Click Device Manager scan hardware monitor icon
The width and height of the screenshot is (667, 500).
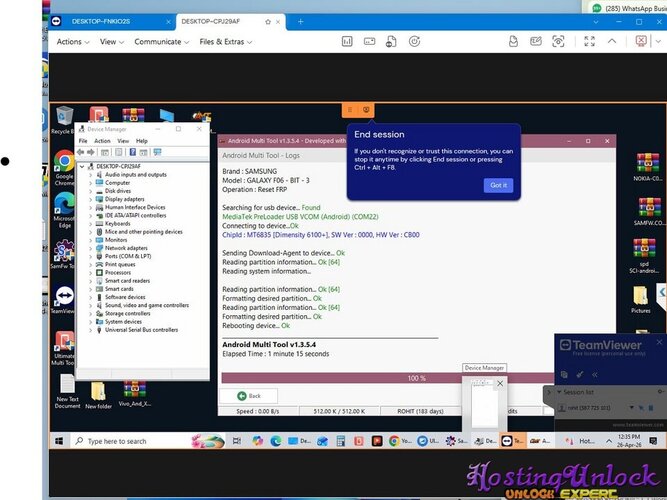(157, 152)
